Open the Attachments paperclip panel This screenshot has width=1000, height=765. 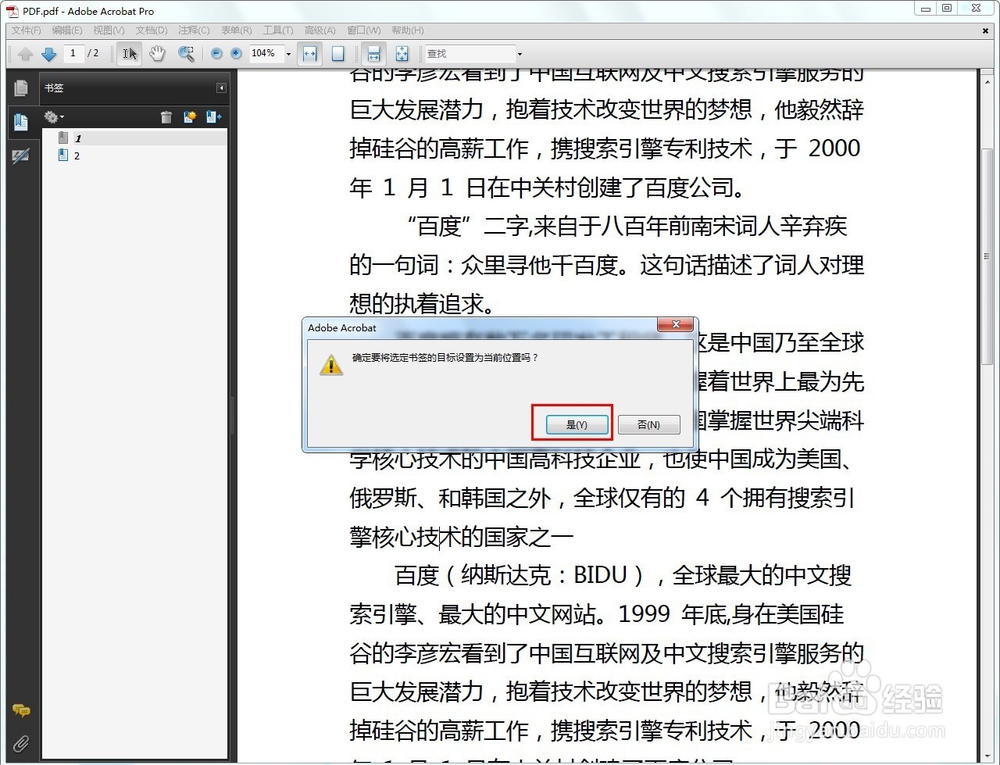[x=21, y=743]
